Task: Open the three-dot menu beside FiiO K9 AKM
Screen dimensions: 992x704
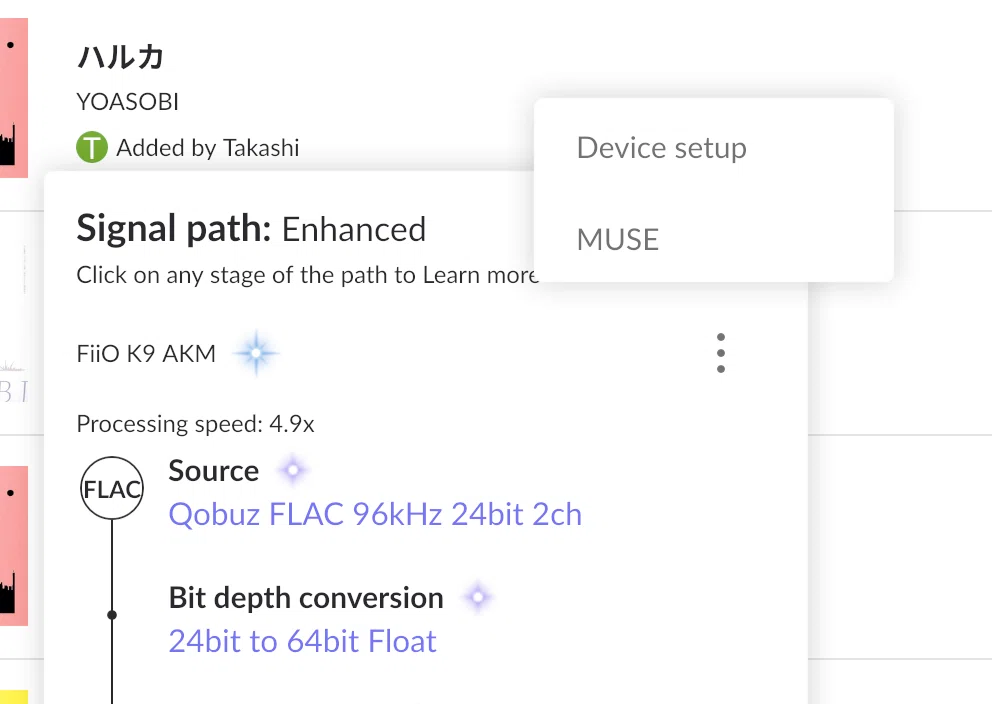Action: pyautogui.click(x=721, y=353)
